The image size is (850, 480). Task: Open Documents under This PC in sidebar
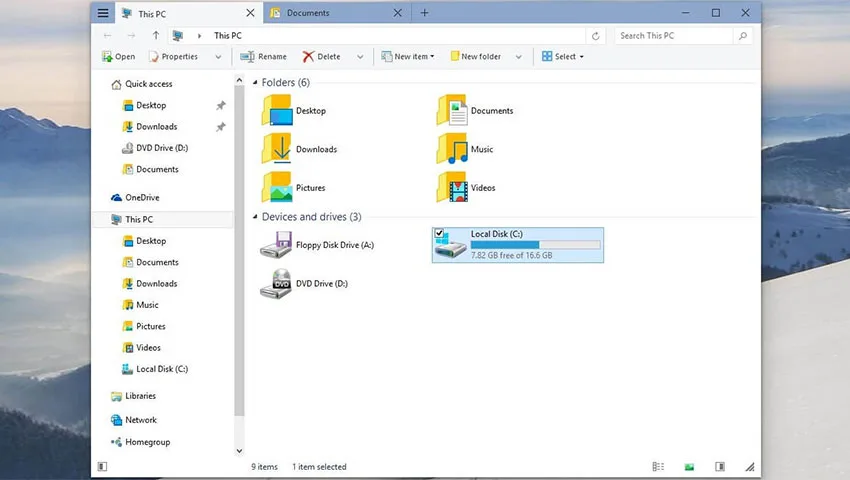150,262
